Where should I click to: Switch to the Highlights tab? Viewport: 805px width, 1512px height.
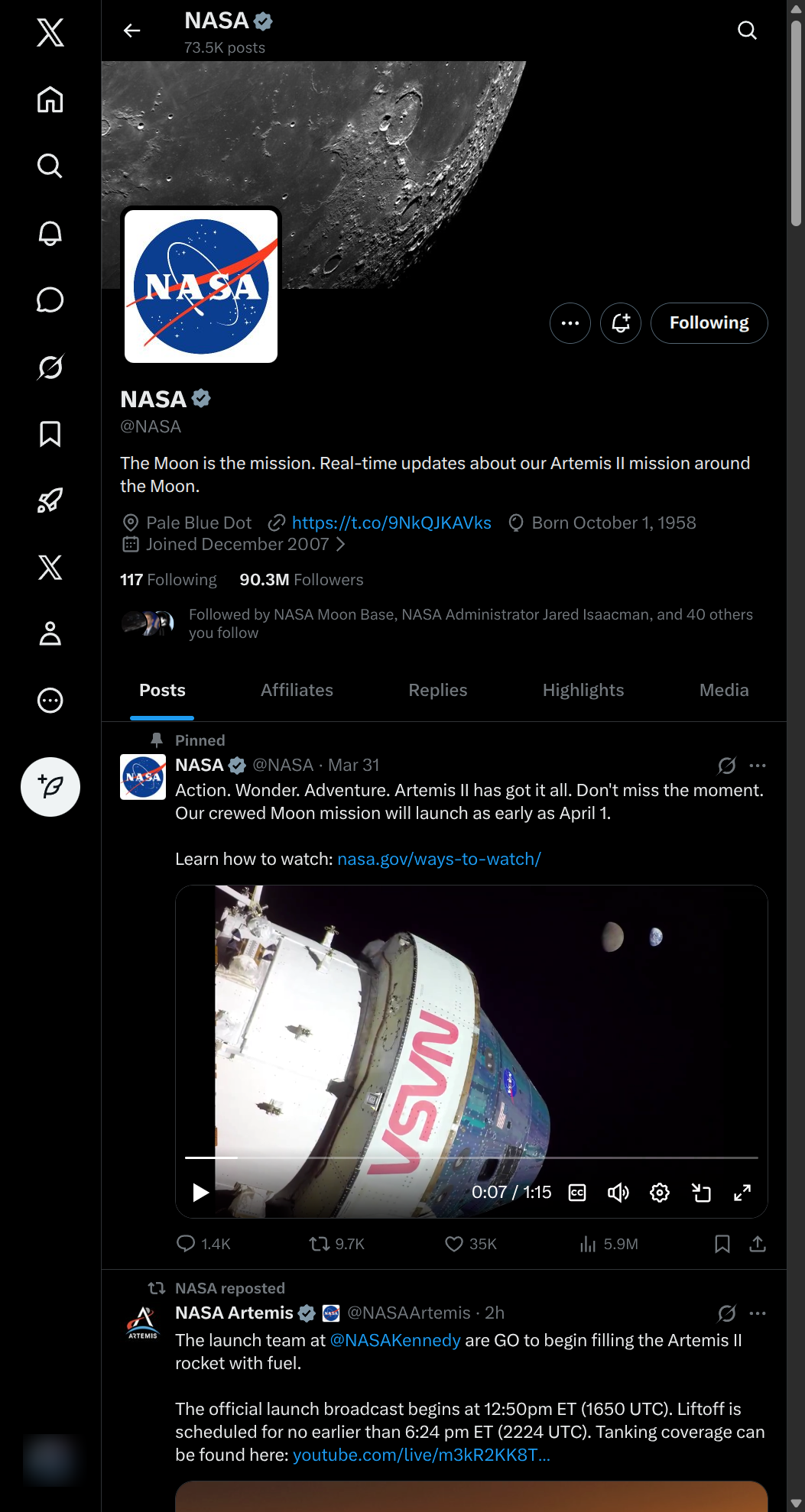coord(583,690)
